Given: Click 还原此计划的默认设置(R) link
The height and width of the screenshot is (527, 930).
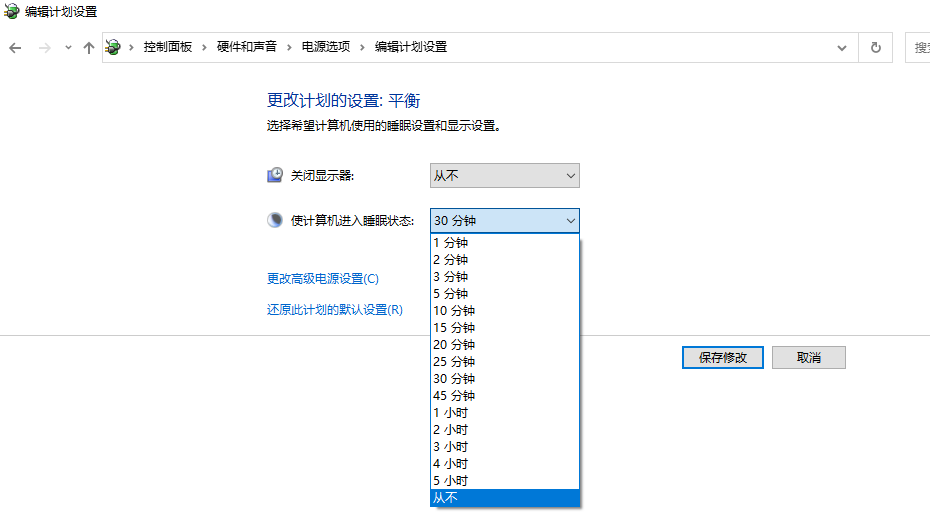Looking at the screenshot, I should coord(335,309).
